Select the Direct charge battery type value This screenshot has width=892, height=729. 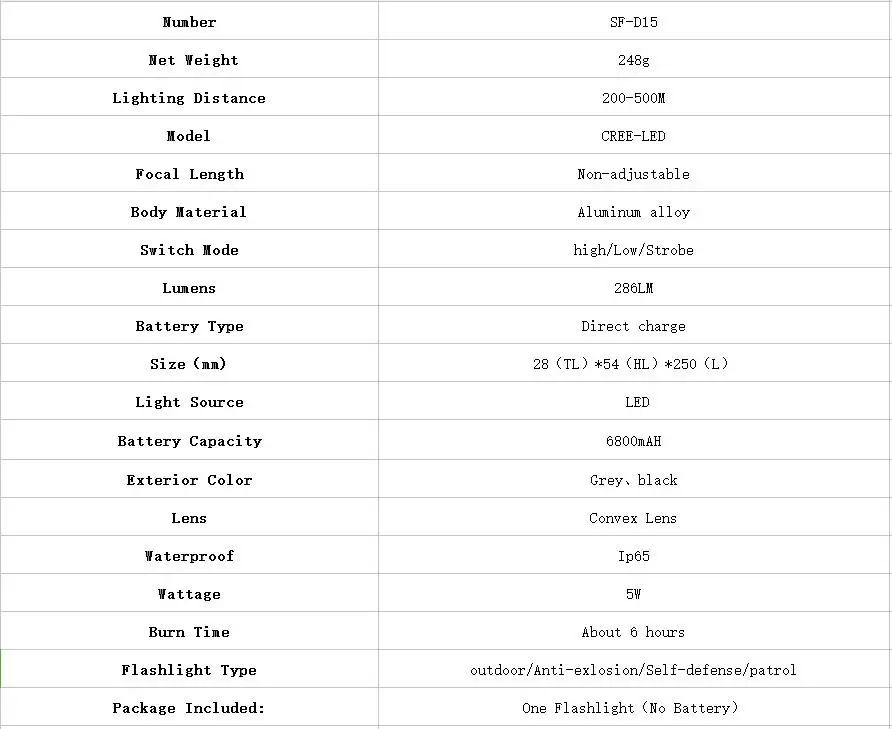pos(634,326)
